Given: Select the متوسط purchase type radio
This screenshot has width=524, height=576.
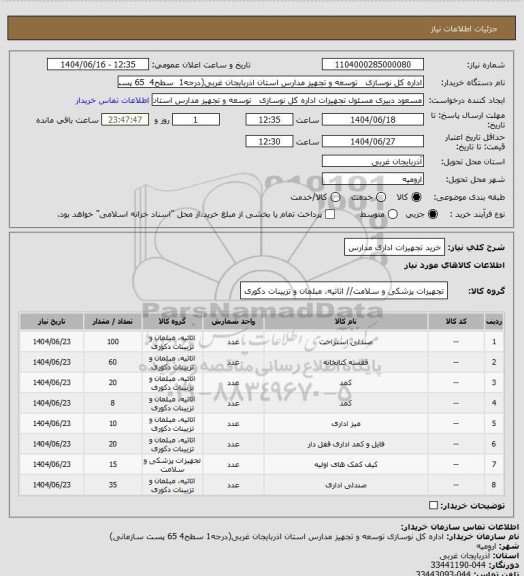Looking at the screenshot, I should pyautogui.click(x=392, y=214).
